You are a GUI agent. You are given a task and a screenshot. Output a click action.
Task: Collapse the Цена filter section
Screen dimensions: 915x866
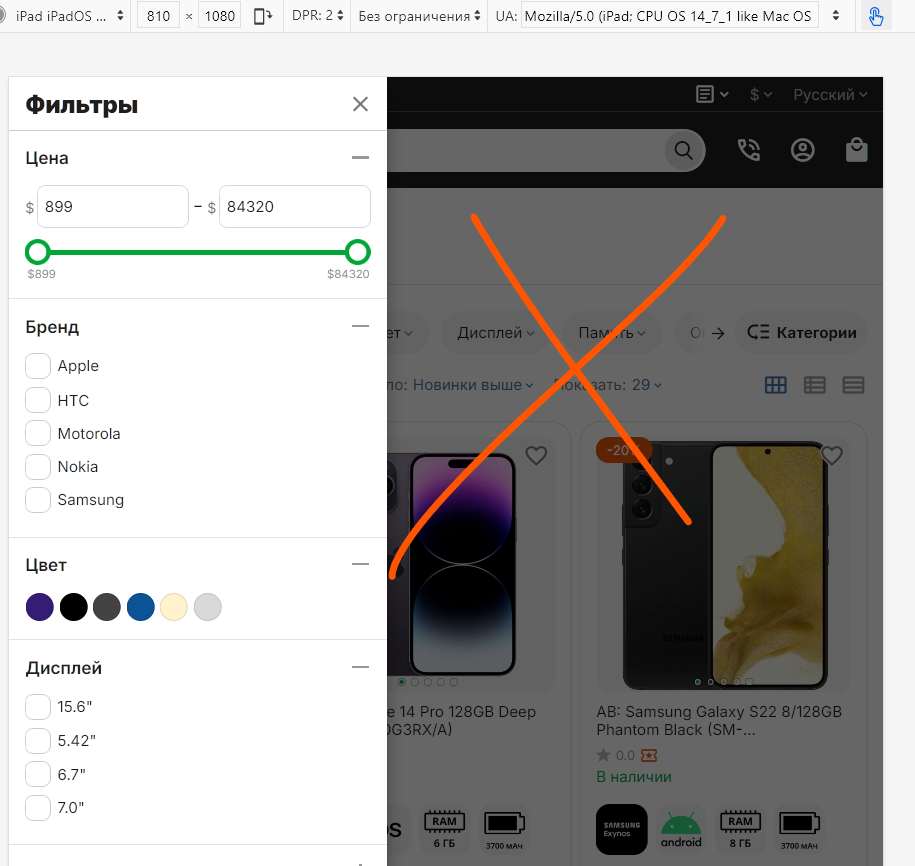tap(361, 158)
